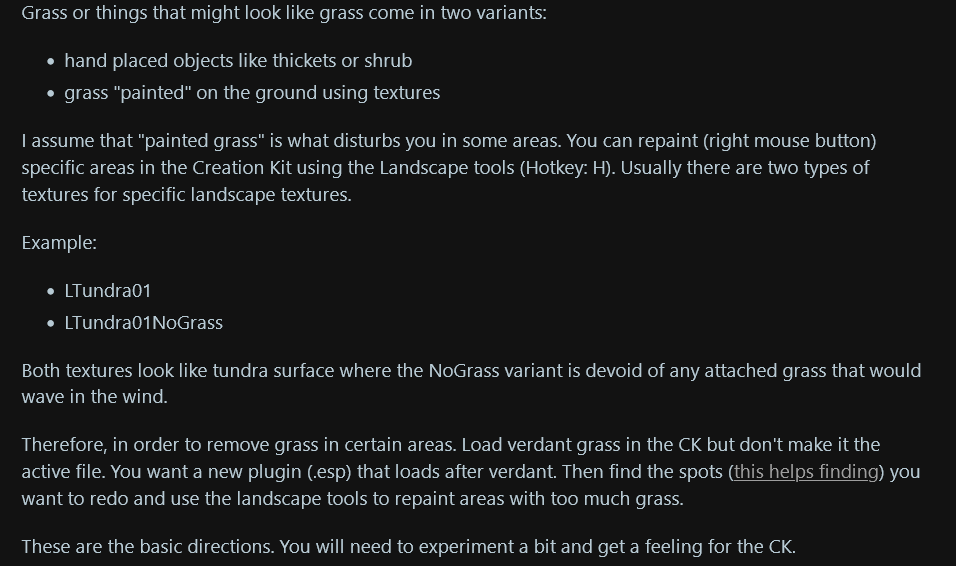Click the "LTundra01" list item
Screen dimensions: 956x566
(x=107, y=291)
